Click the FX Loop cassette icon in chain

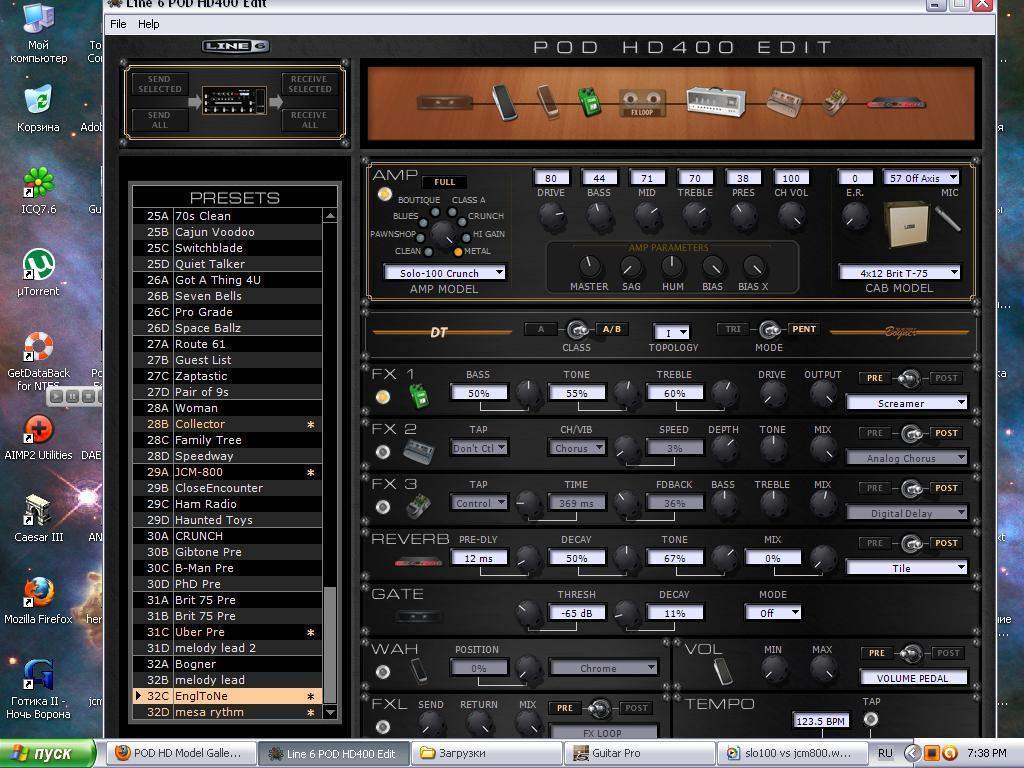[x=642, y=102]
